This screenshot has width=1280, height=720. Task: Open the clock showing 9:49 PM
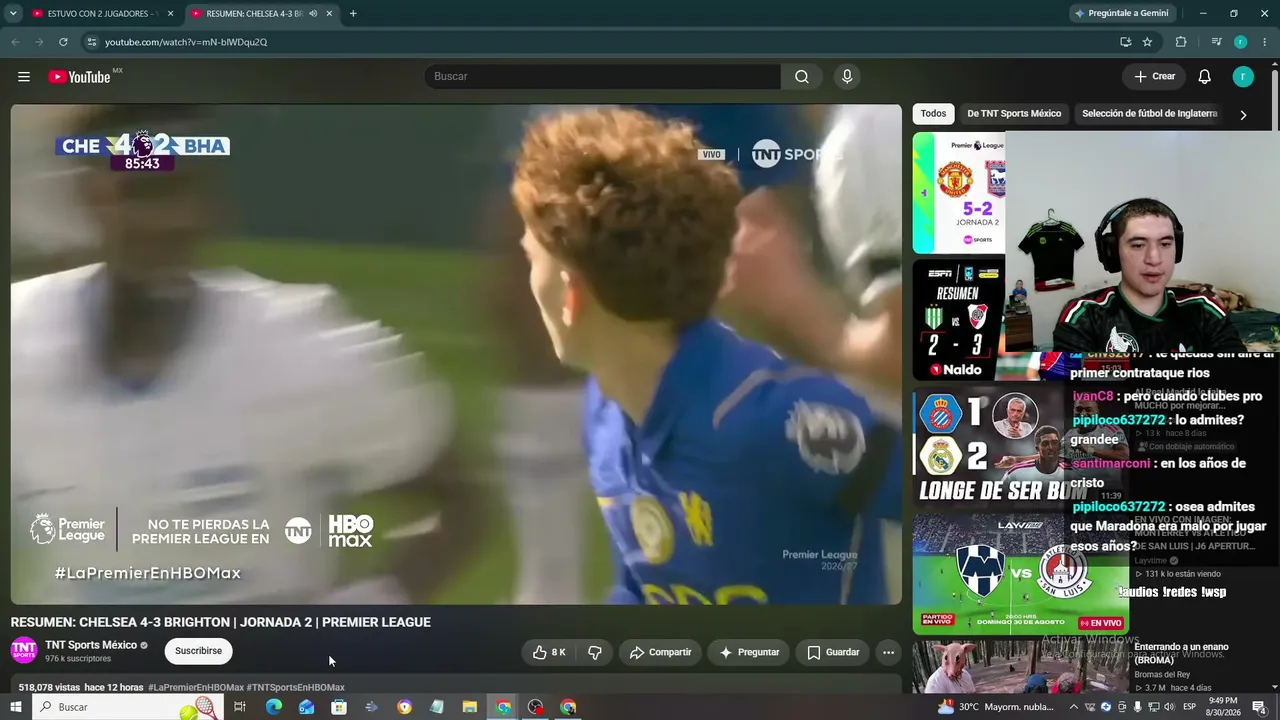pyautogui.click(x=1223, y=707)
